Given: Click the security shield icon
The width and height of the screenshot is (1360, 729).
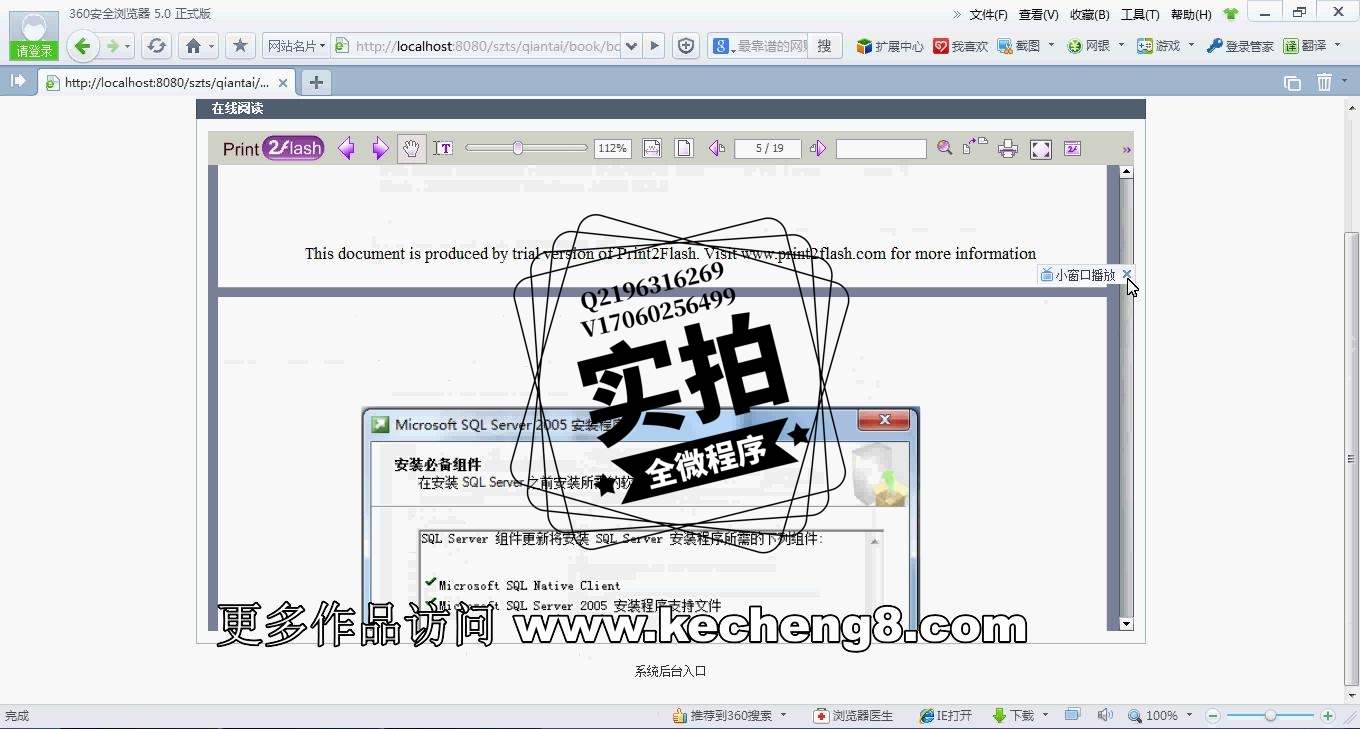Looking at the screenshot, I should tap(685, 46).
